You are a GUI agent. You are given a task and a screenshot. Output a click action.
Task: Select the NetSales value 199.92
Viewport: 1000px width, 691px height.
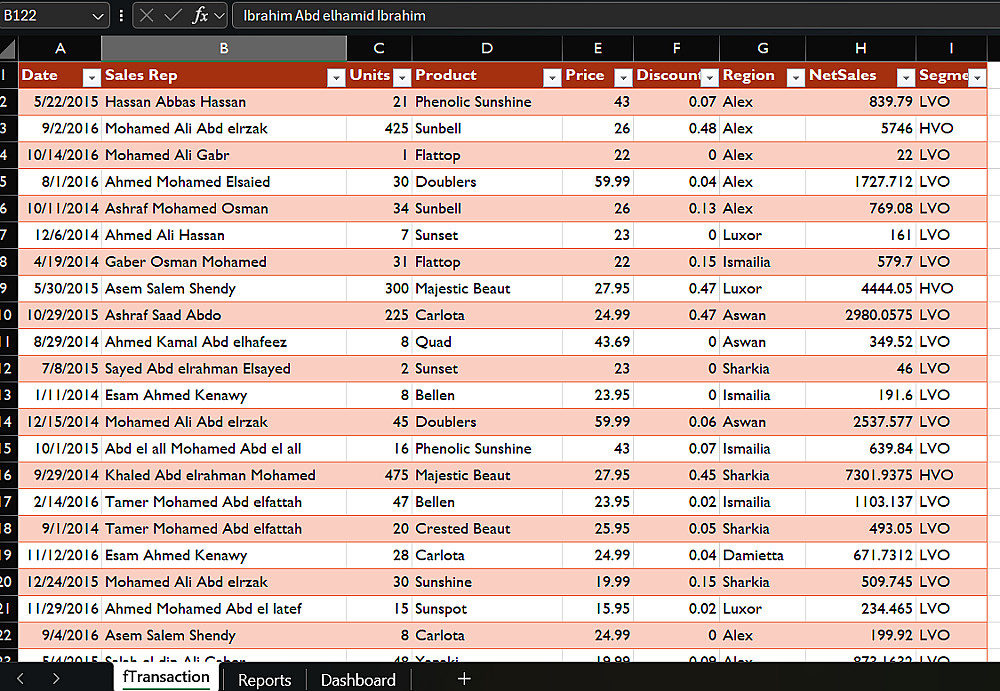click(x=860, y=635)
